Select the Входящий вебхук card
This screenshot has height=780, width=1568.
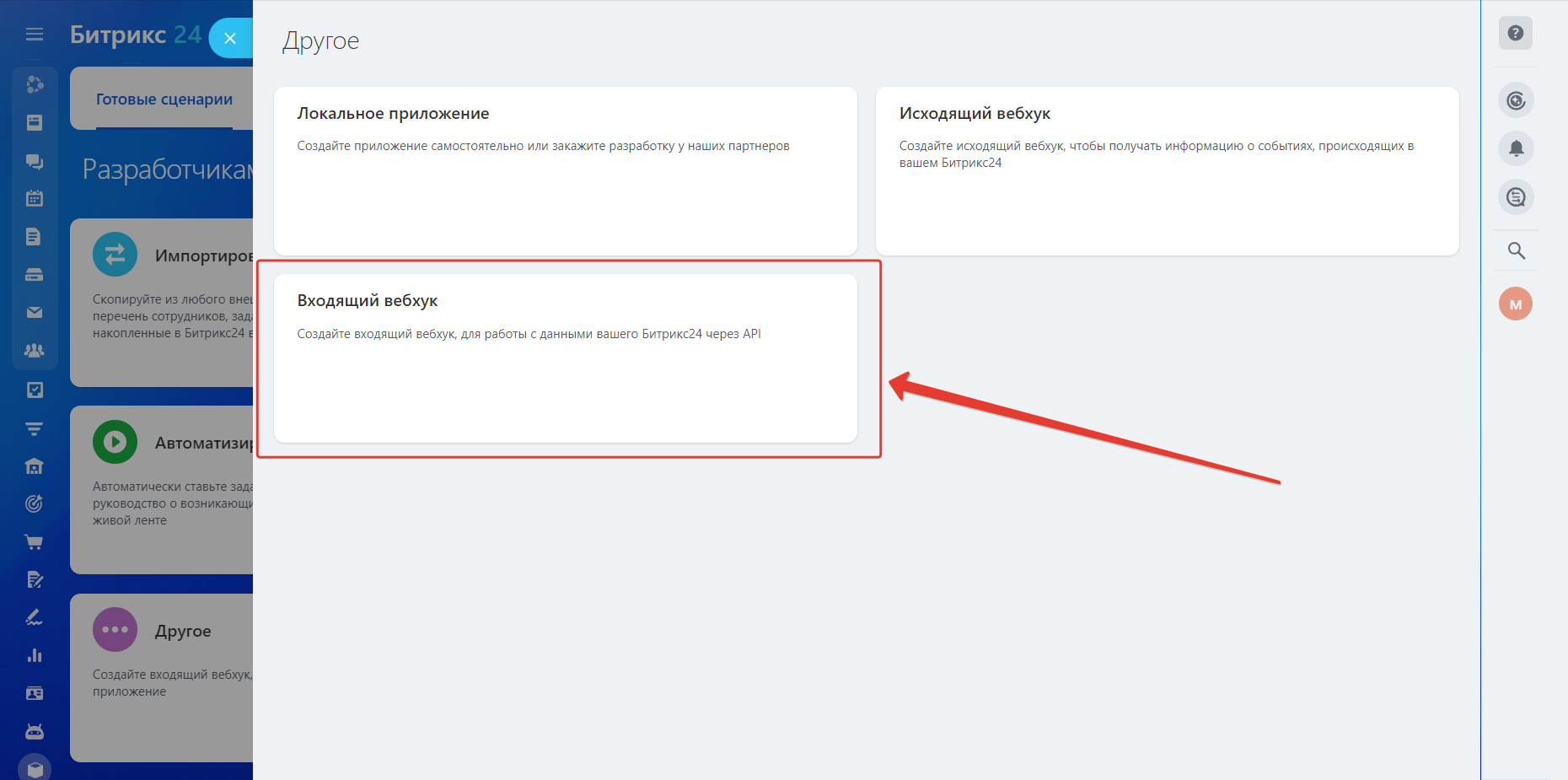coord(566,358)
